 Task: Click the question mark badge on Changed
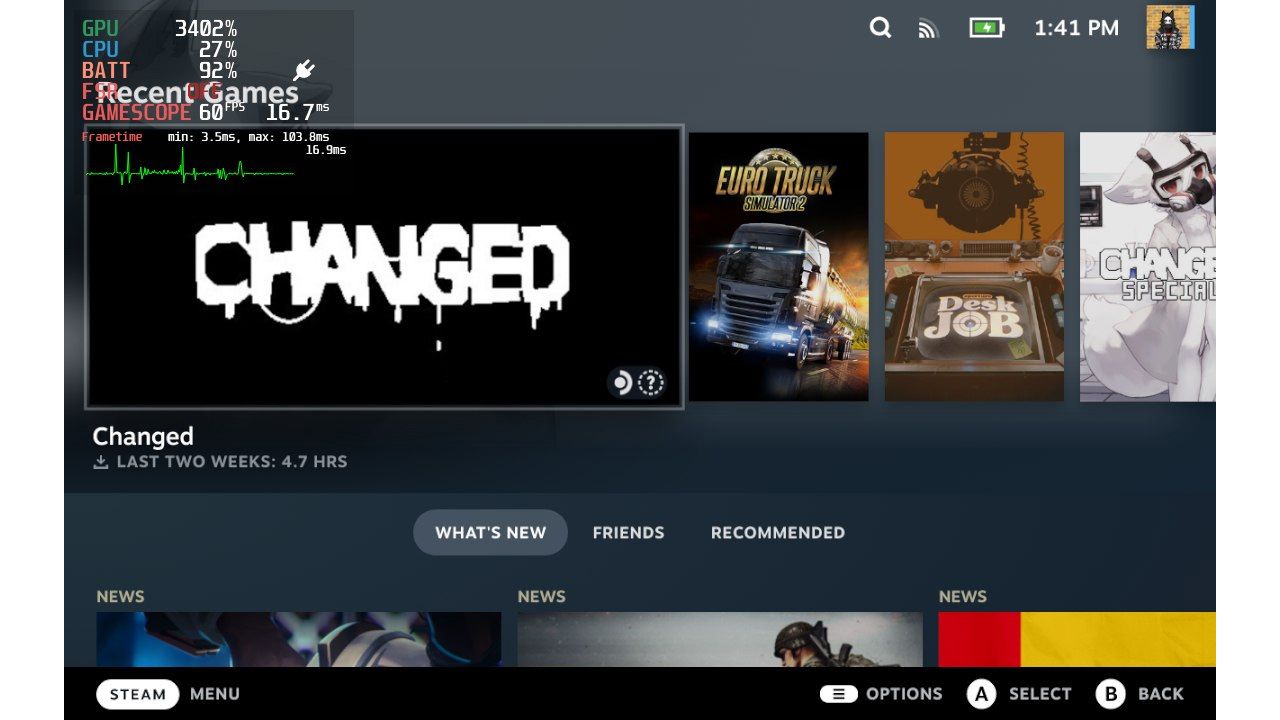(651, 382)
